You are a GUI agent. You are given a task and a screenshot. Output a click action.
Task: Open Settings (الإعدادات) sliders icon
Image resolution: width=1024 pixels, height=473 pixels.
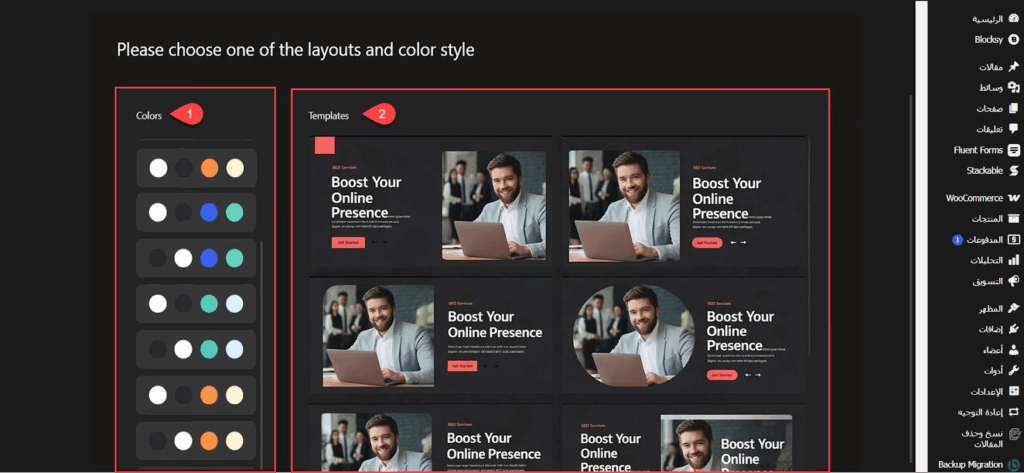tap(1013, 392)
